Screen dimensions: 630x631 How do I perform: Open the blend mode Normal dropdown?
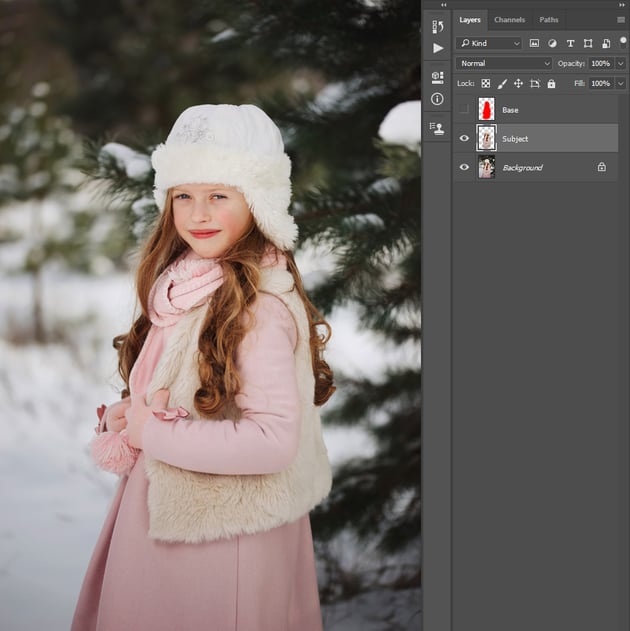[503, 63]
